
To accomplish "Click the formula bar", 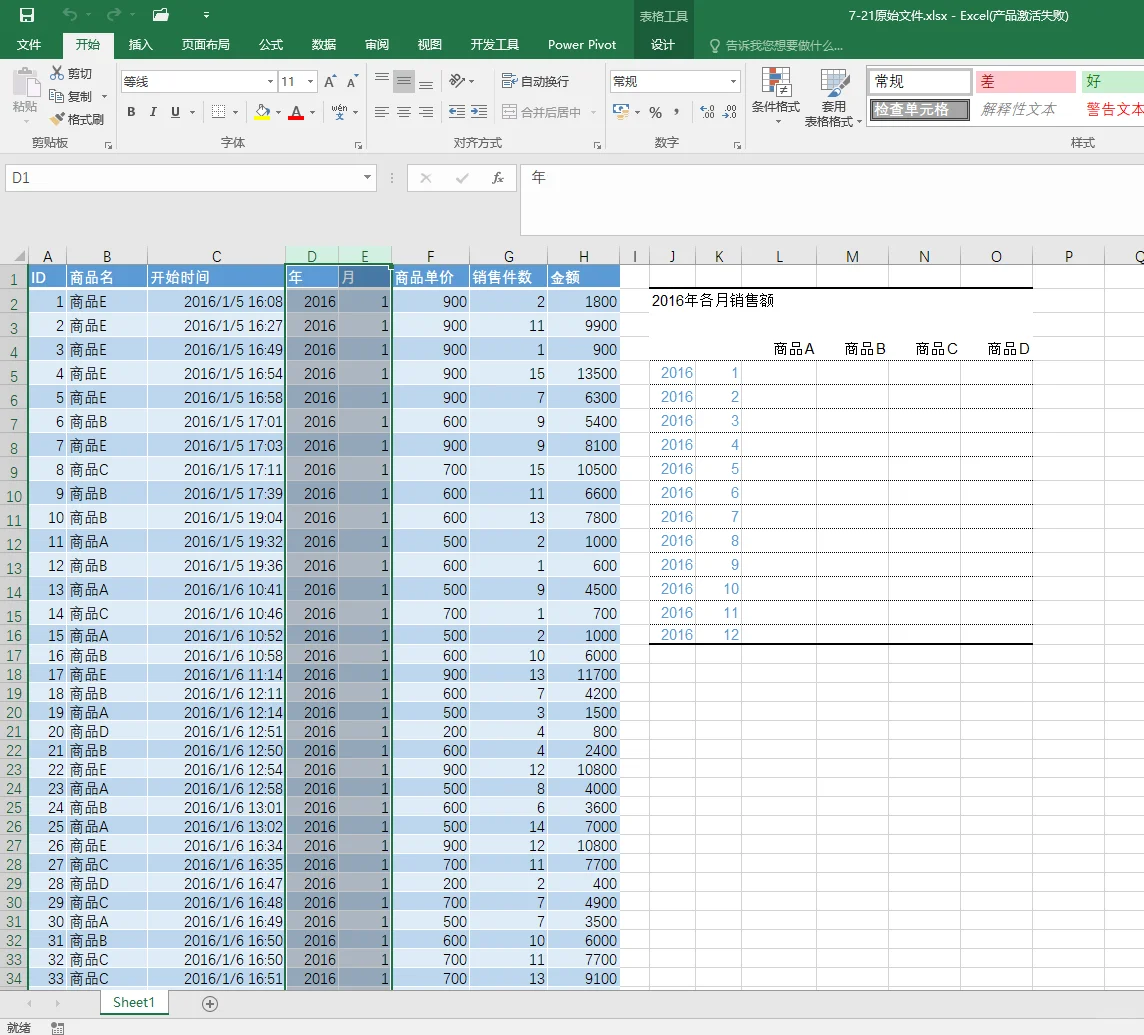I will coord(832,199).
